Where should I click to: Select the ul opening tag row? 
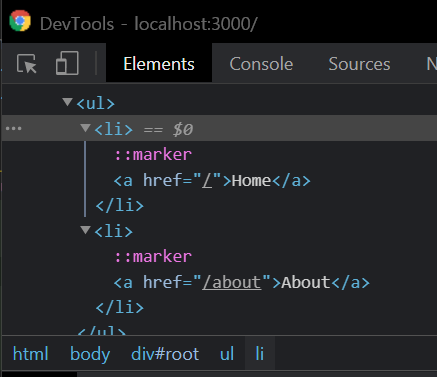tap(219, 103)
